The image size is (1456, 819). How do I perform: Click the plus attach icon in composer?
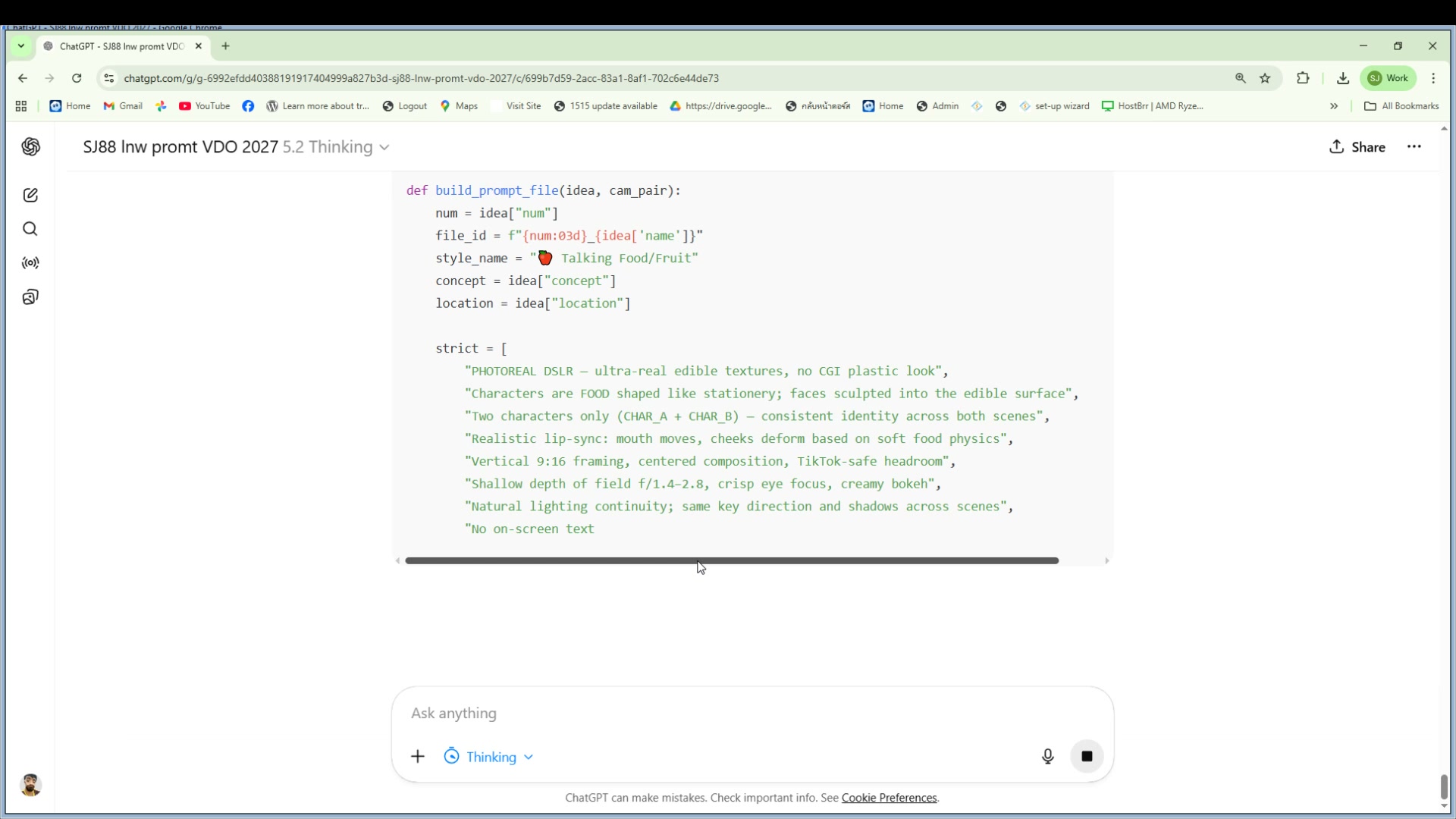(x=418, y=756)
